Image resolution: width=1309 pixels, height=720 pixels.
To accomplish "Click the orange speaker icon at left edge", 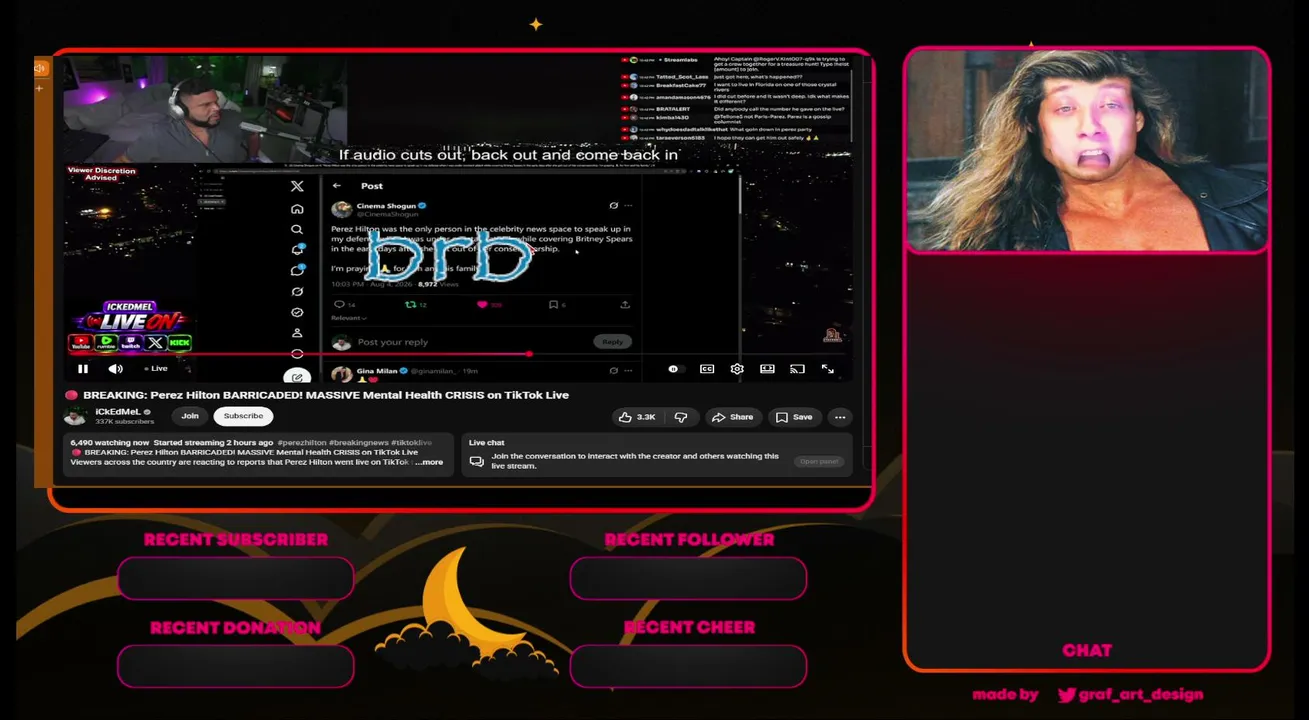I will click(40, 69).
